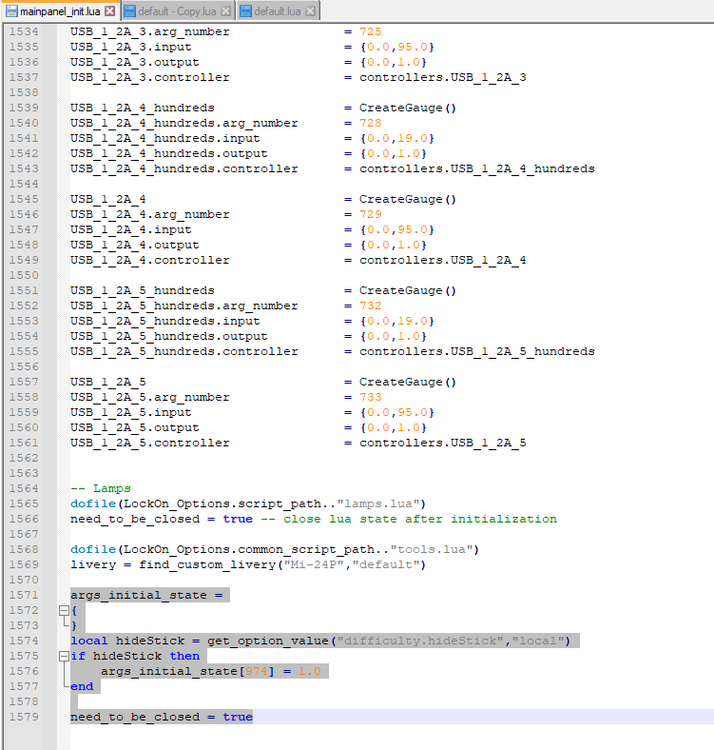714x750 pixels.
Task: Click {0.0,95.0} on line 1547
Action: tap(397, 230)
